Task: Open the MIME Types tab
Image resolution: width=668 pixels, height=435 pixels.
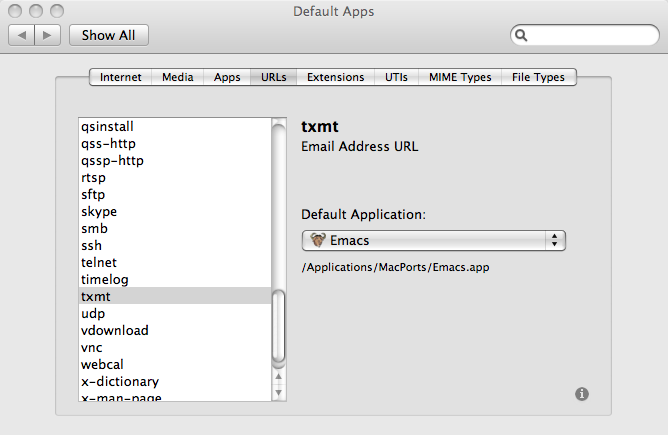Action: [460, 77]
